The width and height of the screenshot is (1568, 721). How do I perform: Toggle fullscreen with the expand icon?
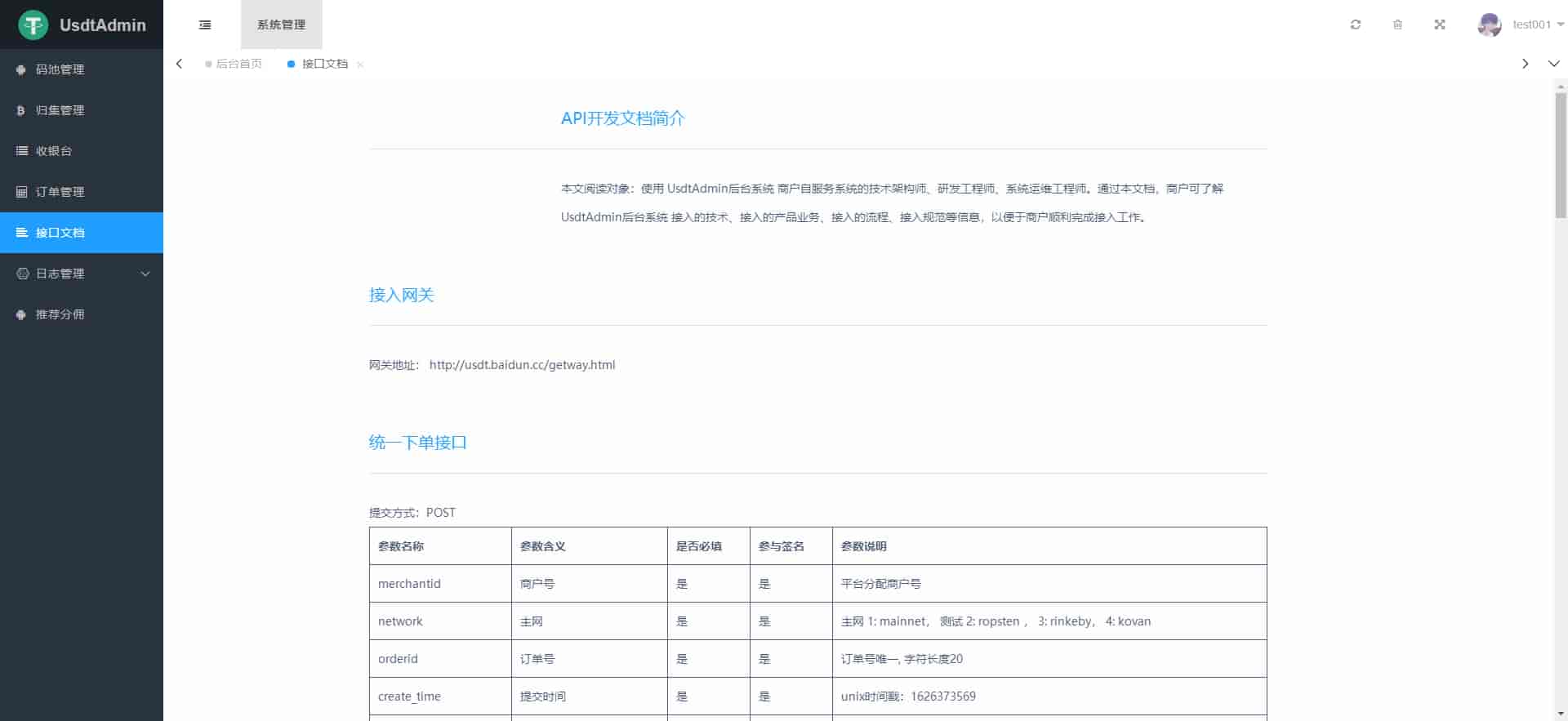pos(1440,24)
